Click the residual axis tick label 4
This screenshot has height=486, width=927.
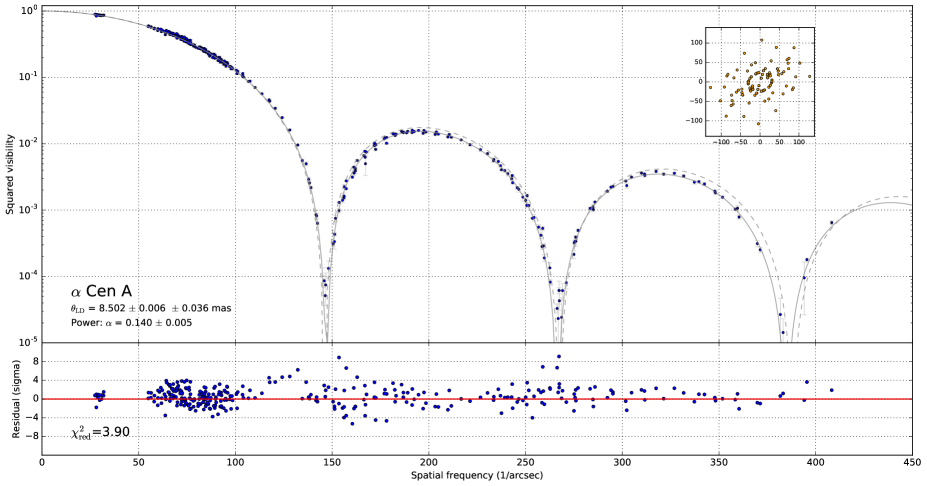35,380
